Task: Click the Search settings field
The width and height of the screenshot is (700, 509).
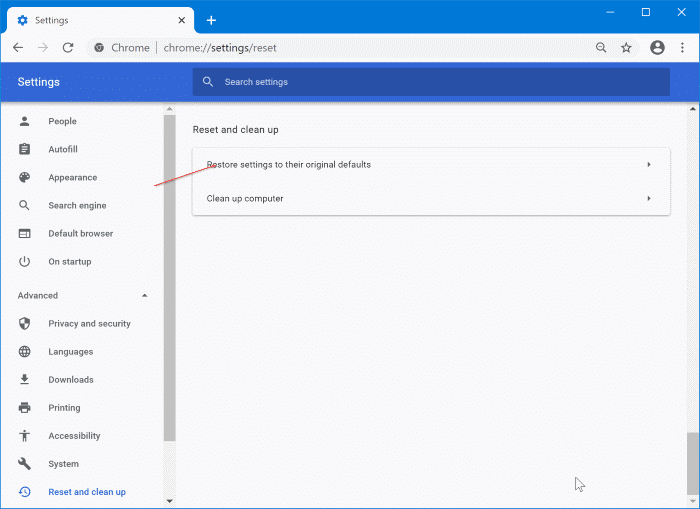Action: 430,82
